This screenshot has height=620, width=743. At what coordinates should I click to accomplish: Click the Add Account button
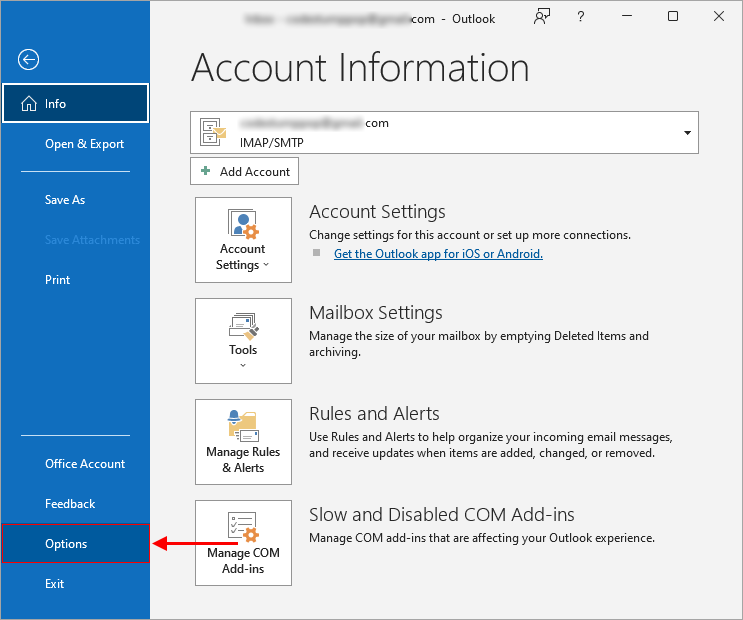(244, 171)
